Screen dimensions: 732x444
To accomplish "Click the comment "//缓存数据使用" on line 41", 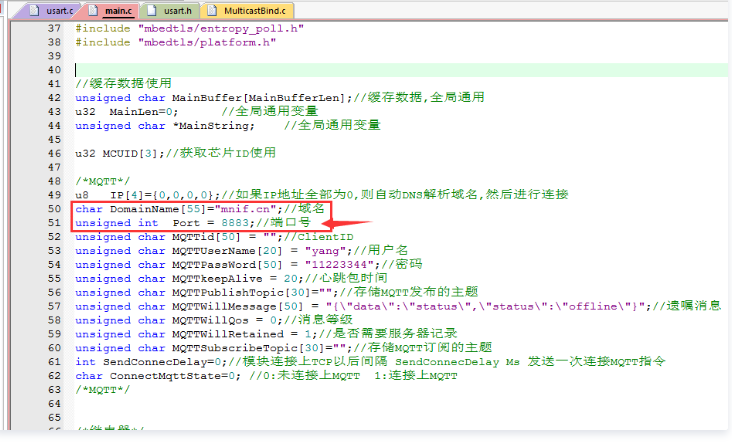I will pos(124,84).
